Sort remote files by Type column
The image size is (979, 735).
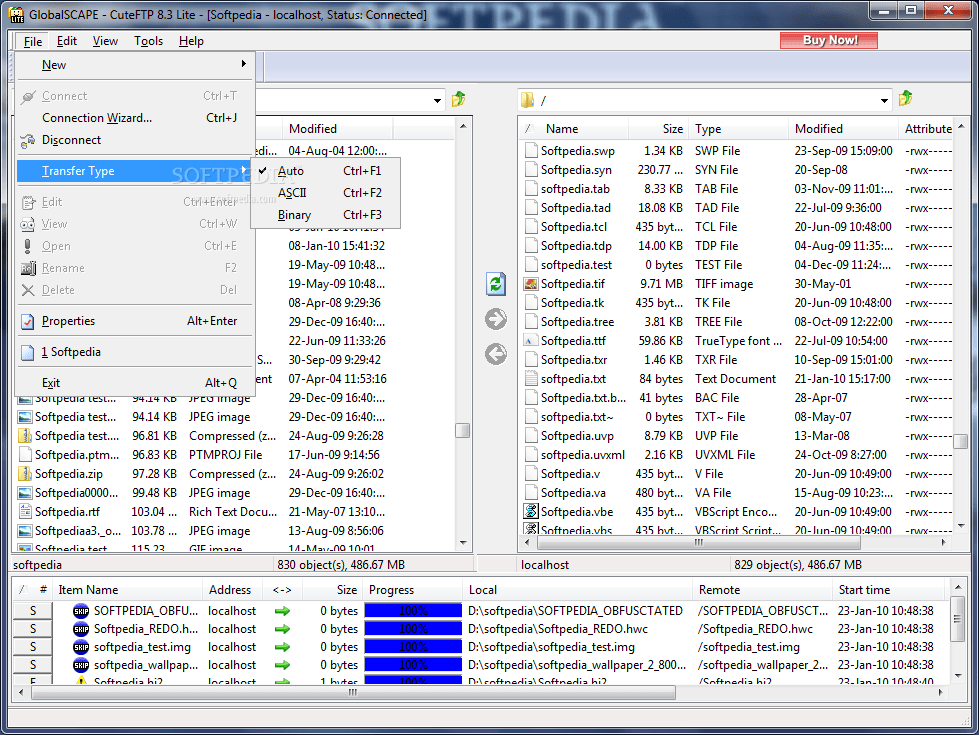tap(738, 129)
